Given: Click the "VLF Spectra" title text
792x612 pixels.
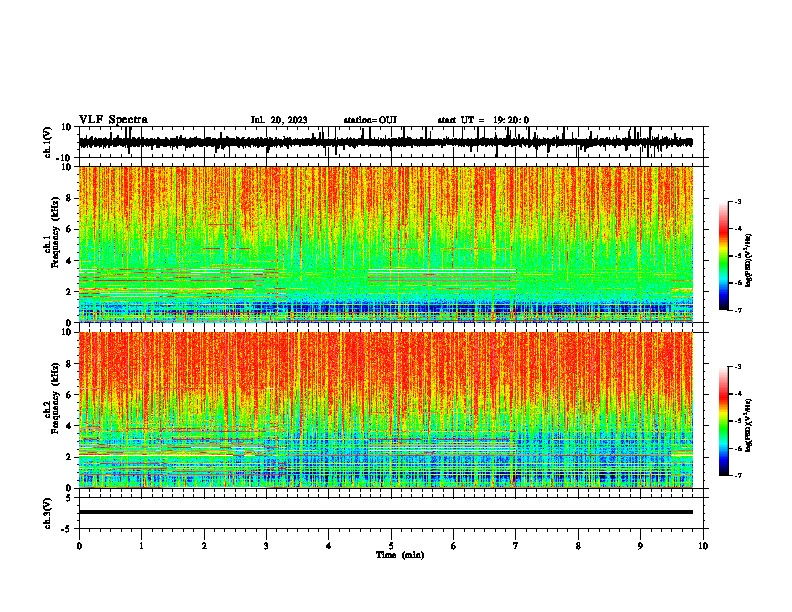Looking at the screenshot, I should pyautogui.click(x=113, y=120).
